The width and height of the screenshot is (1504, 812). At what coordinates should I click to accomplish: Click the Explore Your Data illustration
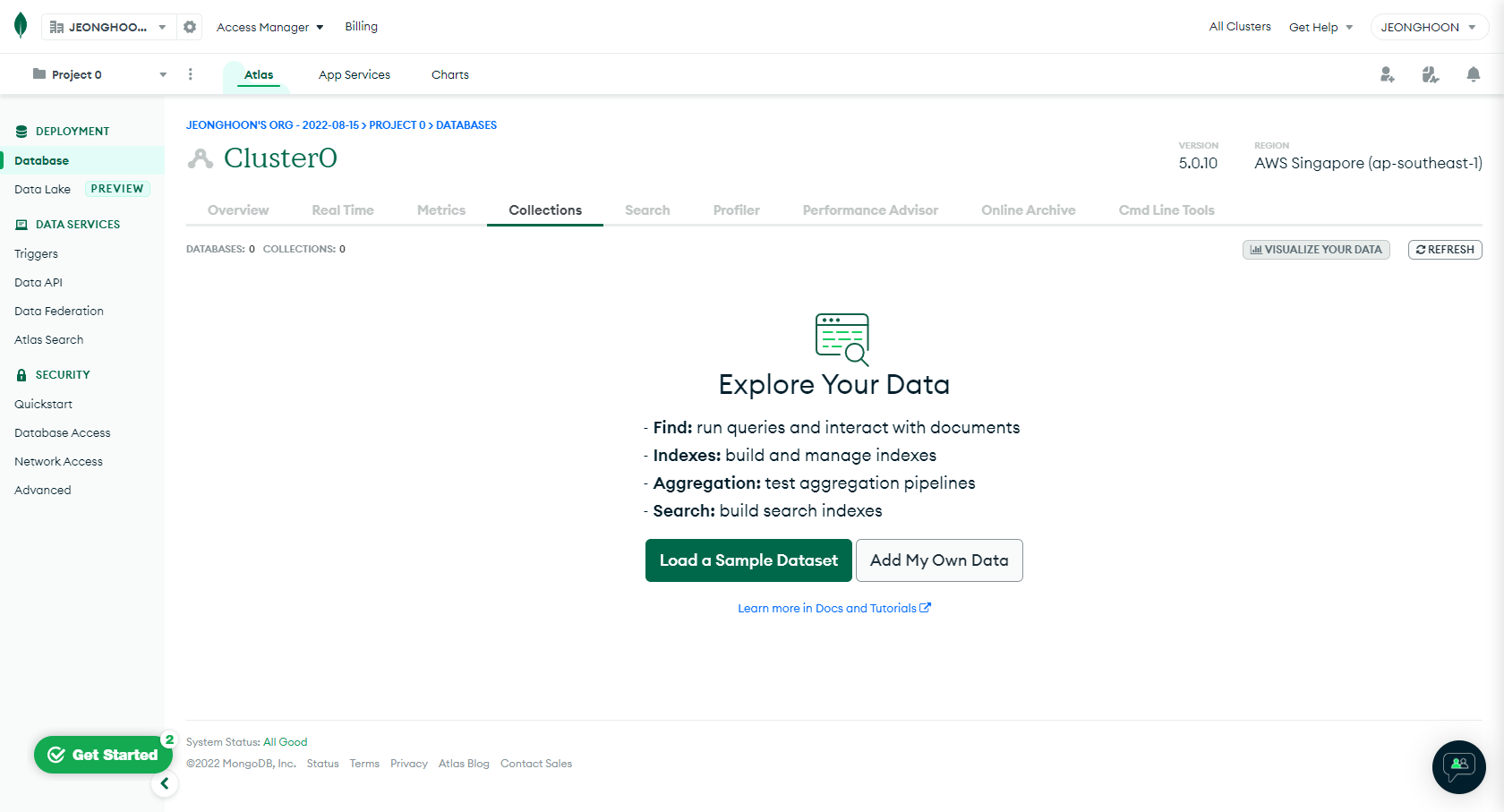click(x=842, y=339)
